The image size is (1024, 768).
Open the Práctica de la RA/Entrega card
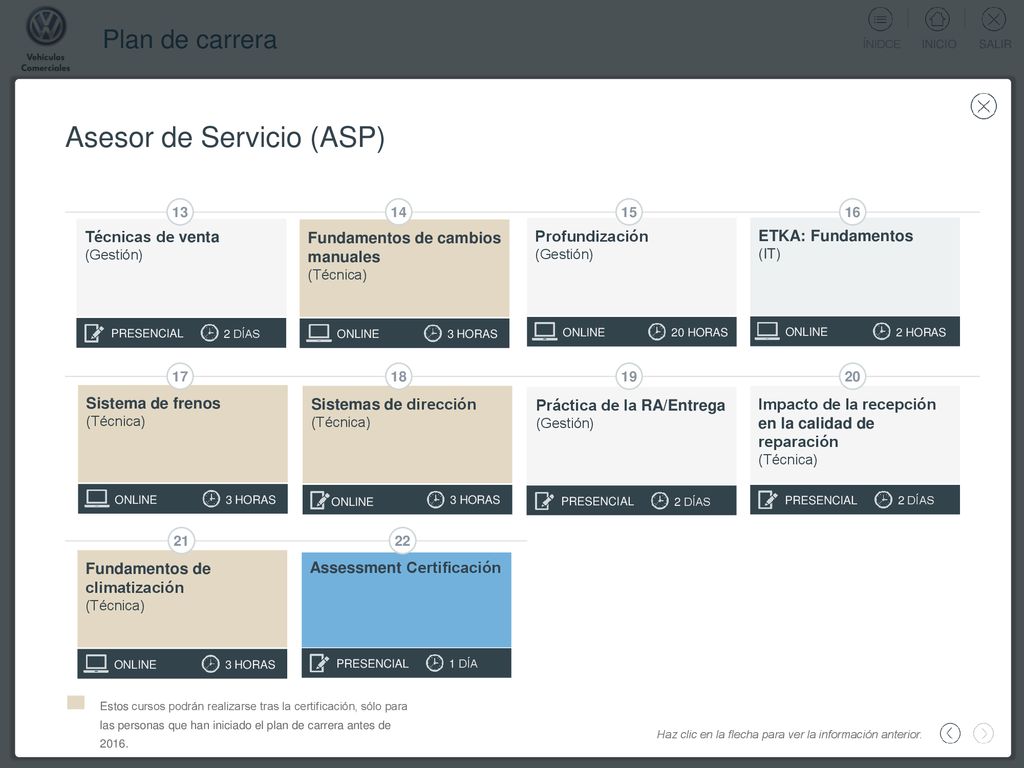pos(632,451)
